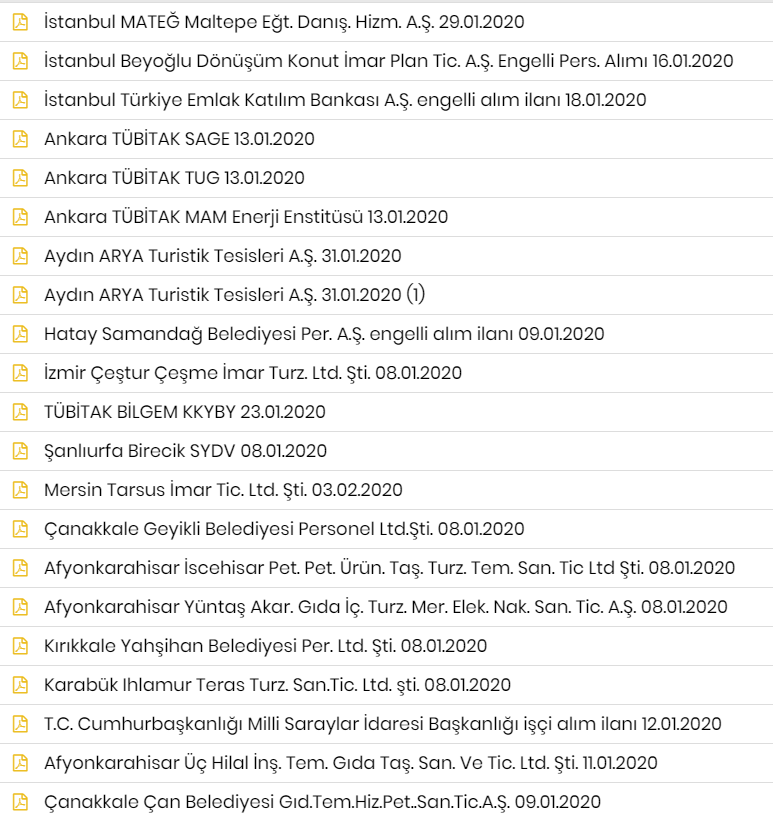This screenshot has width=773, height=818.
Task: Click PDF icon for Milli Saraylar İdaresi row
Action: coord(20,724)
